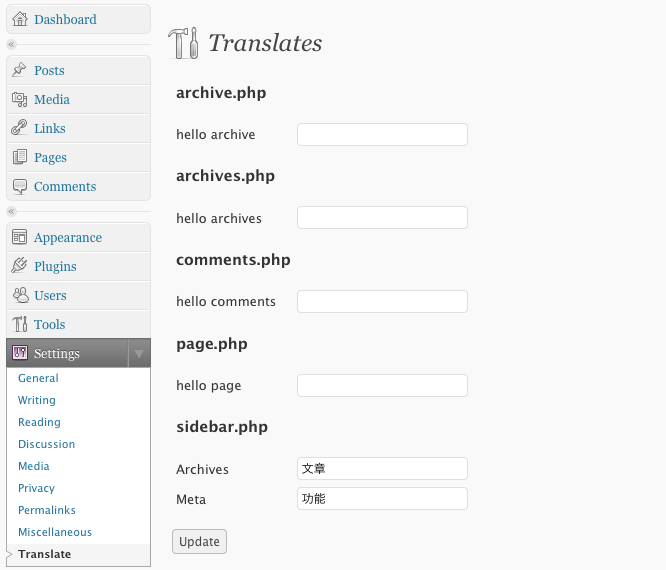
Task: Click the Posts pushpin icon
Action: point(20,70)
